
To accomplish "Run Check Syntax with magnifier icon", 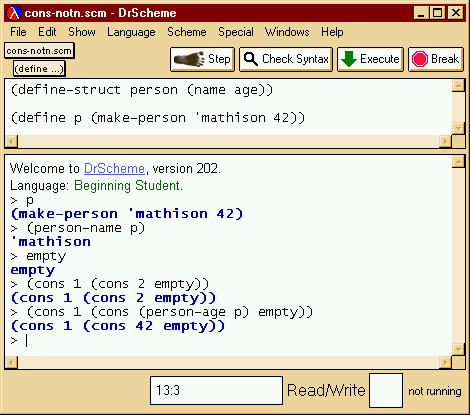I will [286, 59].
